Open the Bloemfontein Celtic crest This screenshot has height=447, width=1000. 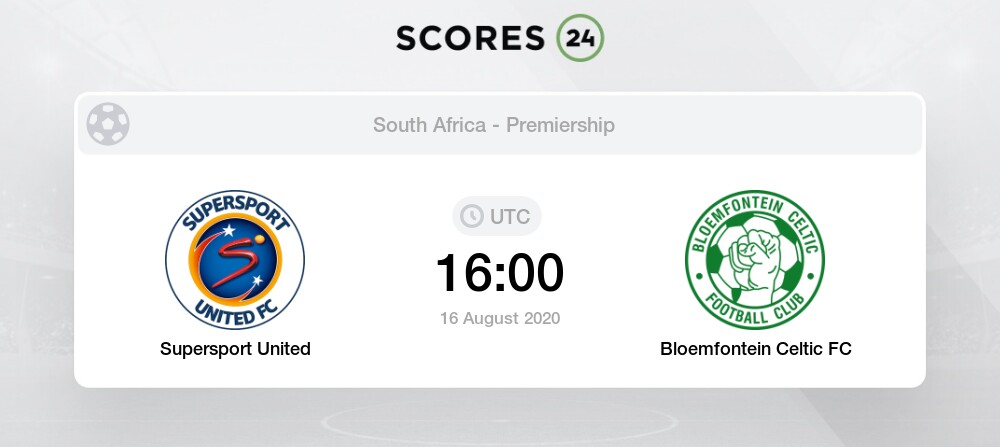[x=755, y=260]
